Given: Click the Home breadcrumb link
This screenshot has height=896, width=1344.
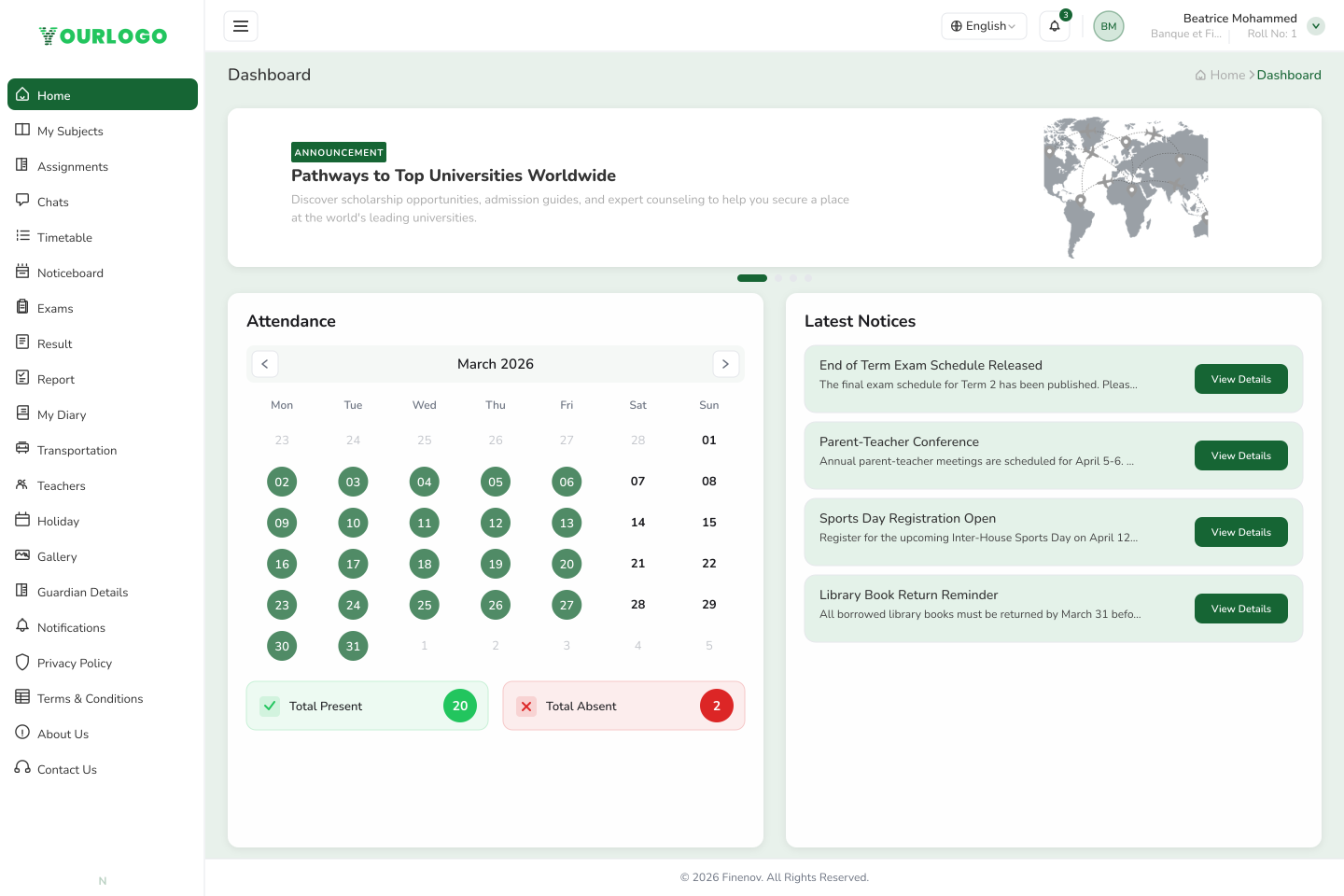Looking at the screenshot, I should [1221, 75].
